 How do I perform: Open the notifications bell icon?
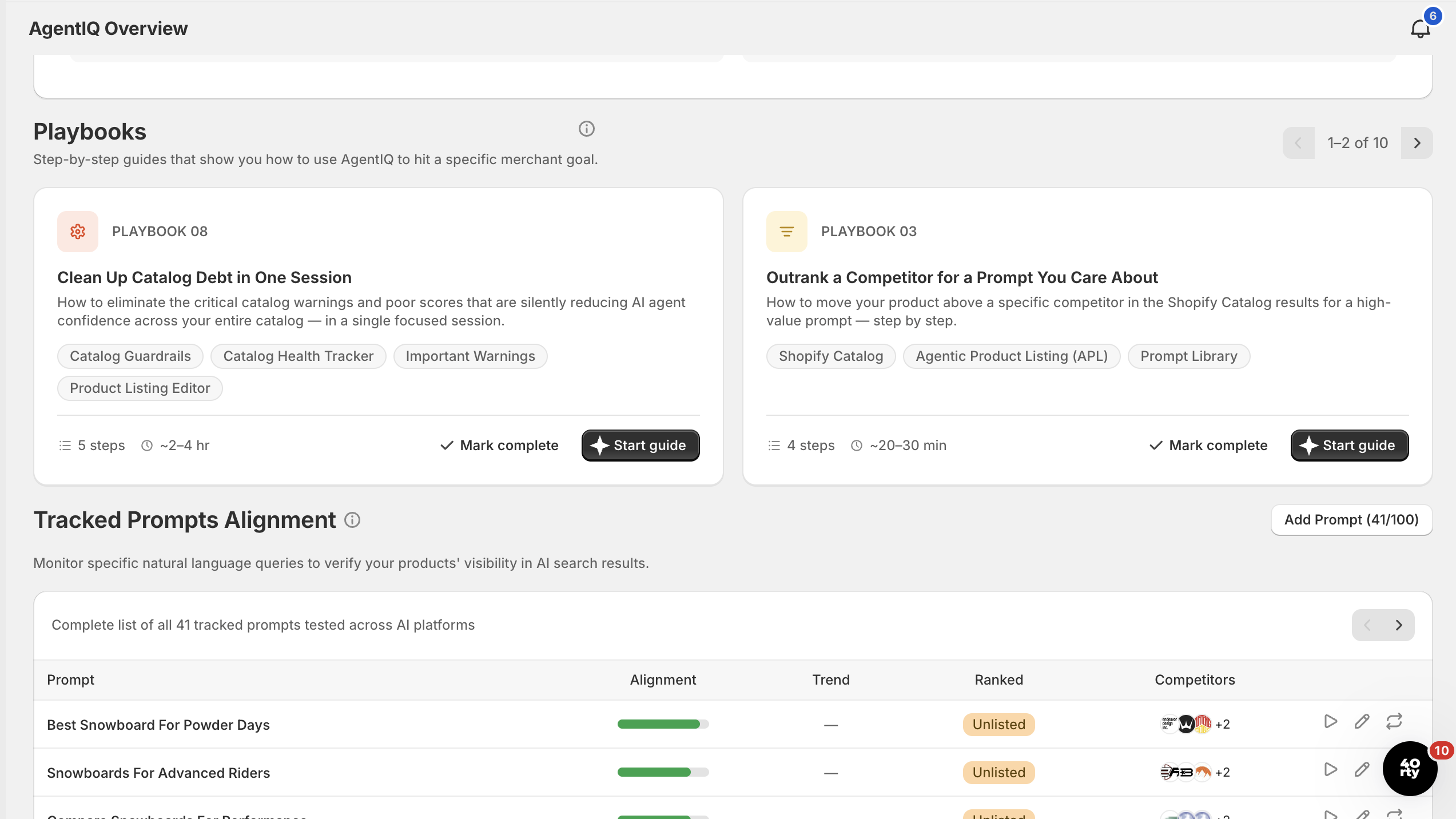tap(1420, 29)
